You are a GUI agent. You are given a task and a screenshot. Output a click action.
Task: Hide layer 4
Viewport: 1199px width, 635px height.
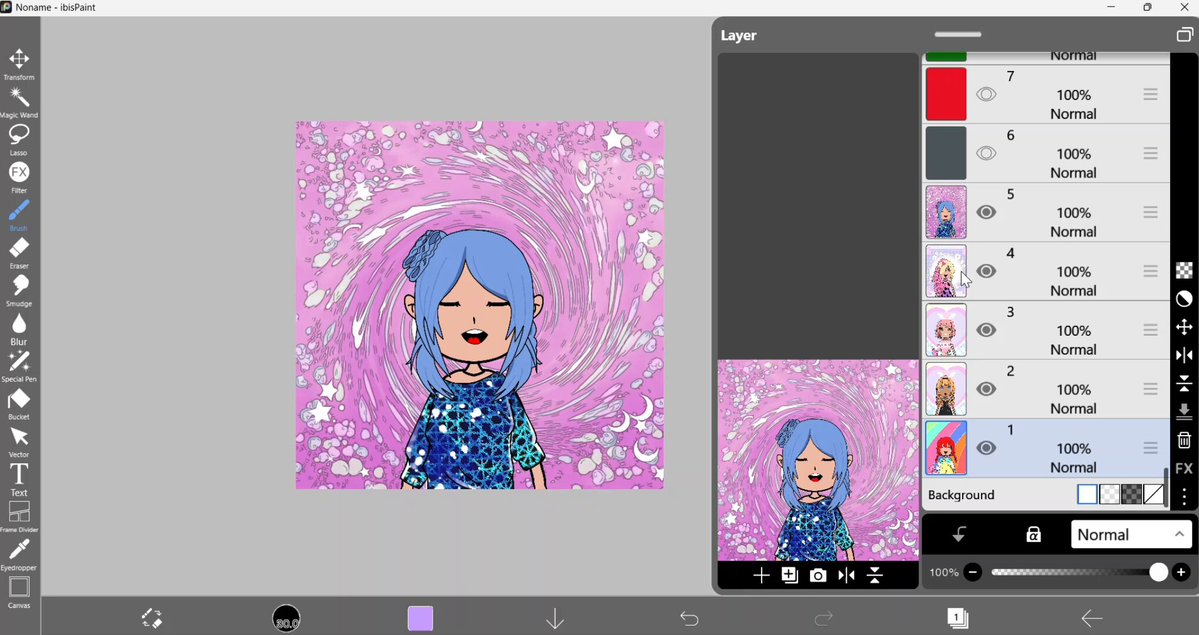986,272
